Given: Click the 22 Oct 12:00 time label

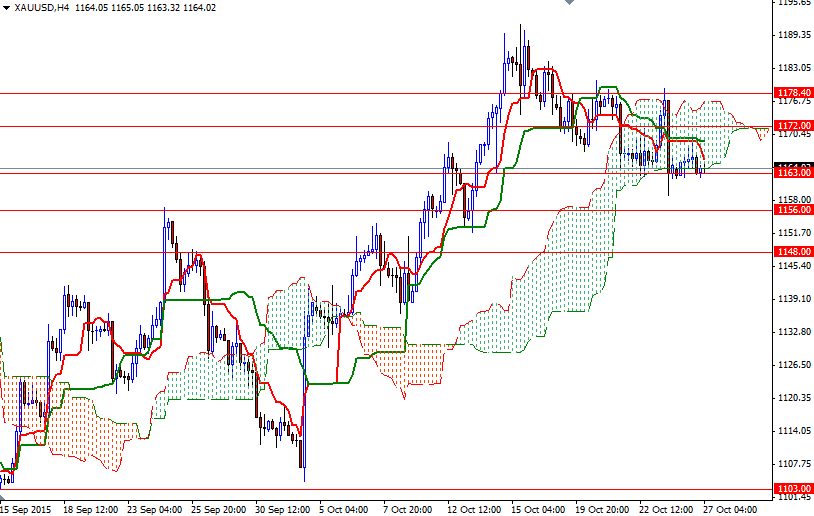Looking at the screenshot, I should (x=667, y=509).
